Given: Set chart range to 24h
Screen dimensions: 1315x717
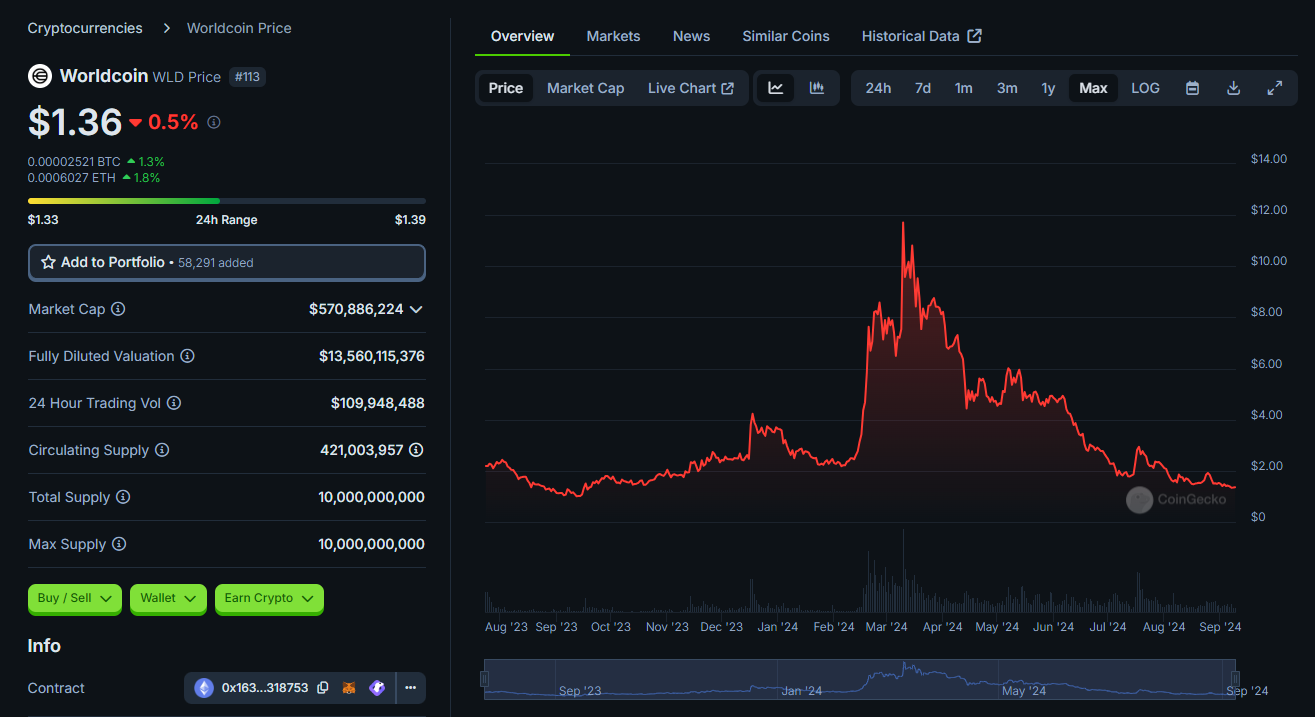Looking at the screenshot, I should 878,88.
